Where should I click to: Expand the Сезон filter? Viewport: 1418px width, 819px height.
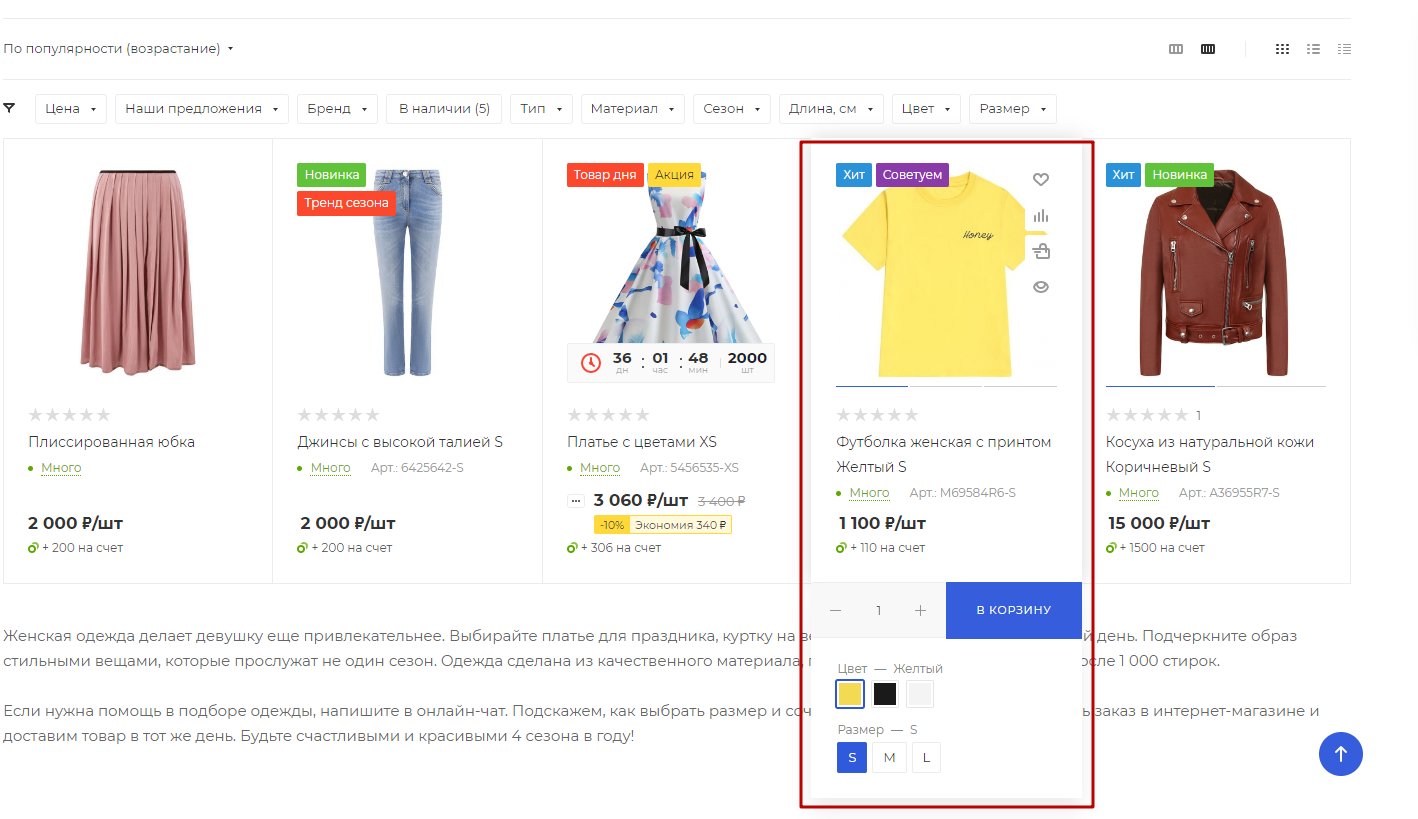[x=732, y=109]
